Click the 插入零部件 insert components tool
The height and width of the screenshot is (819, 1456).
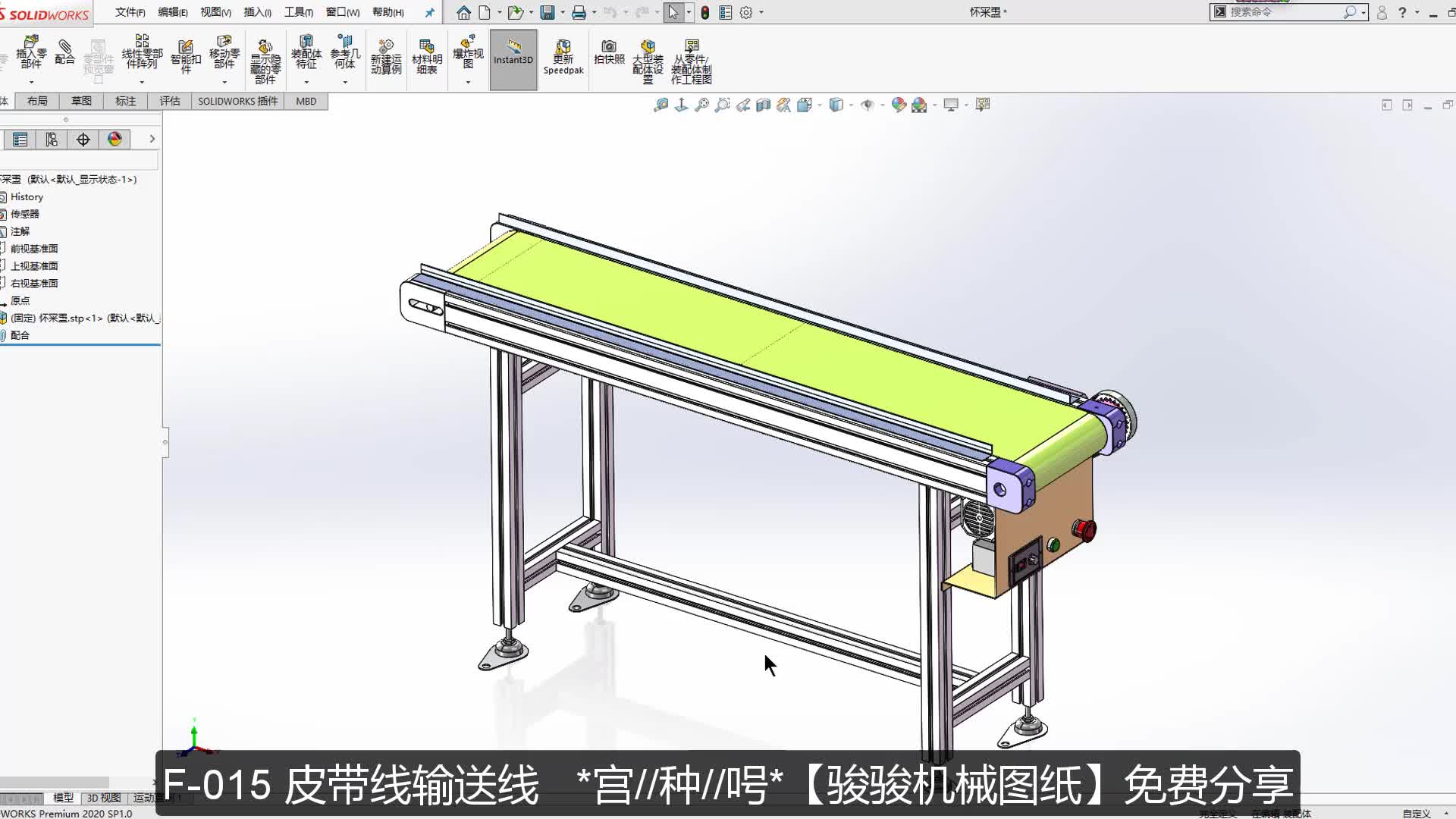(x=31, y=52)
